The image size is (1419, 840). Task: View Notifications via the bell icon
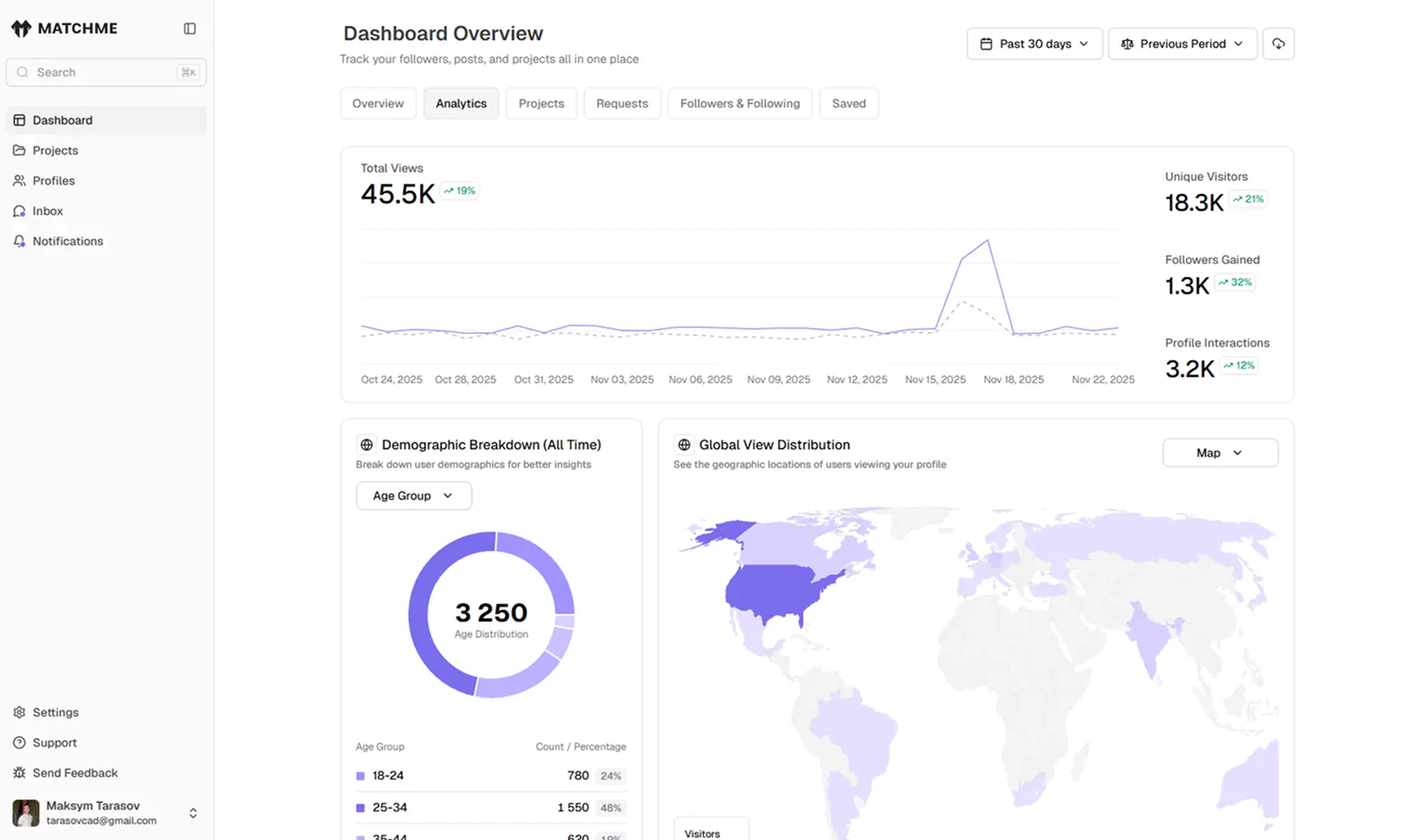tap(68, 241)
